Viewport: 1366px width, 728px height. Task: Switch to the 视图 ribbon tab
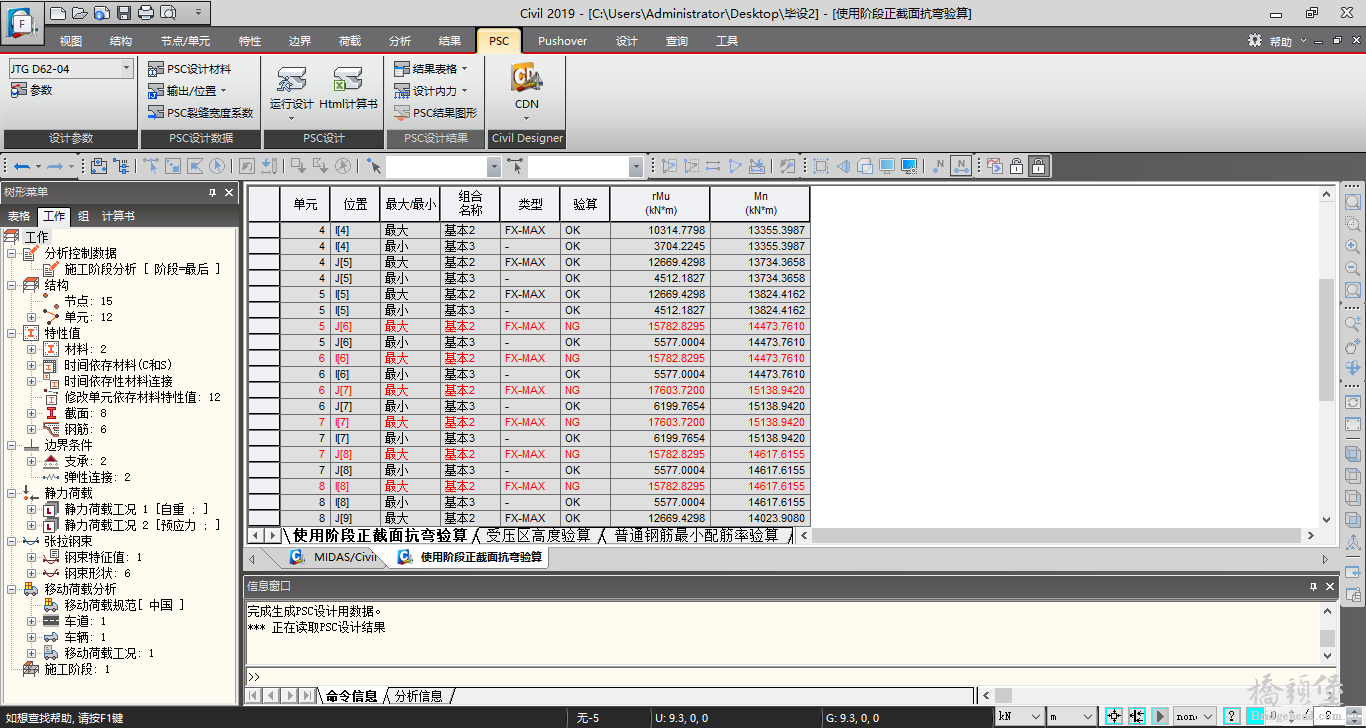click(70, 41)
